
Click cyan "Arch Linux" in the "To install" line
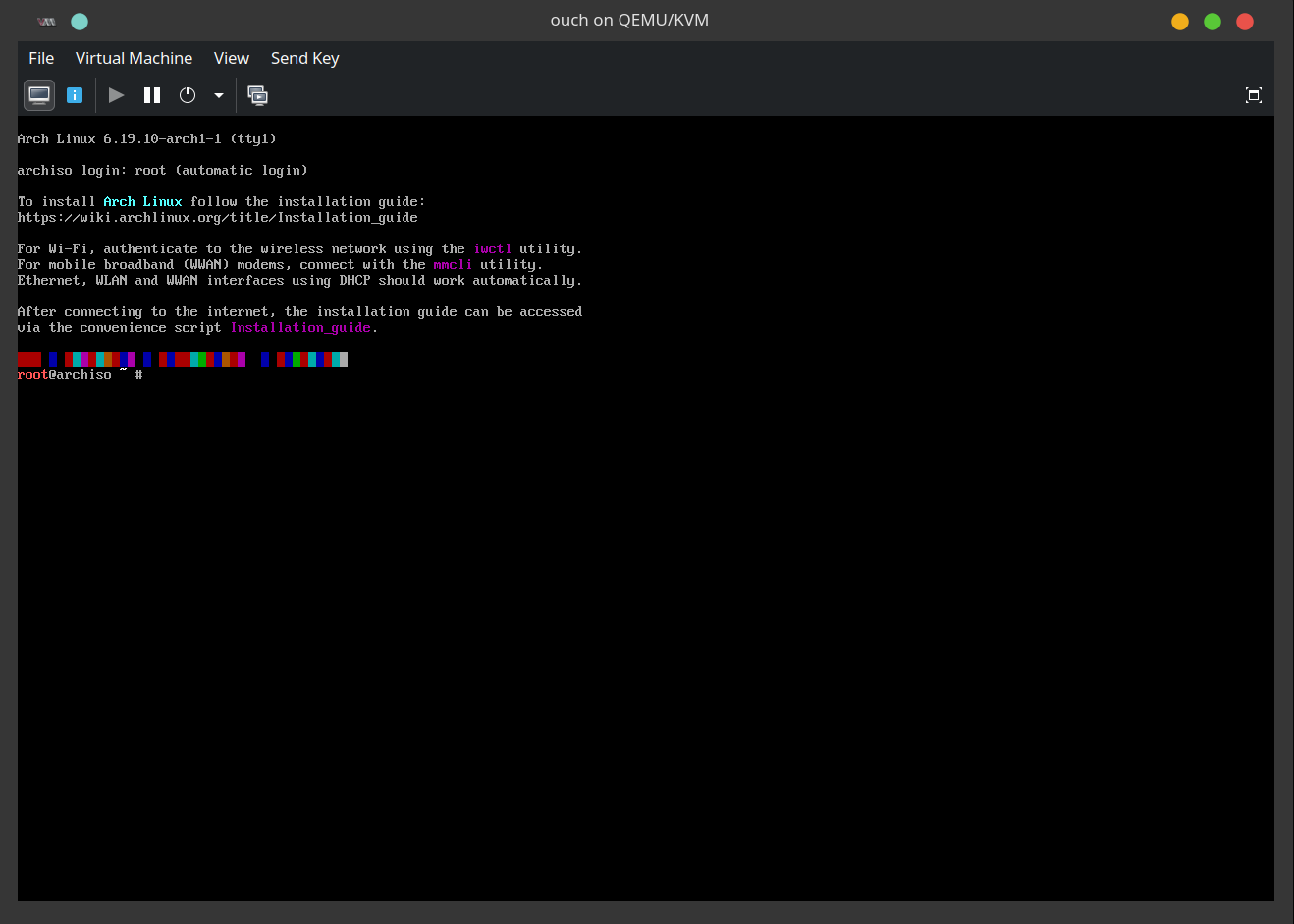click(143, 202)
